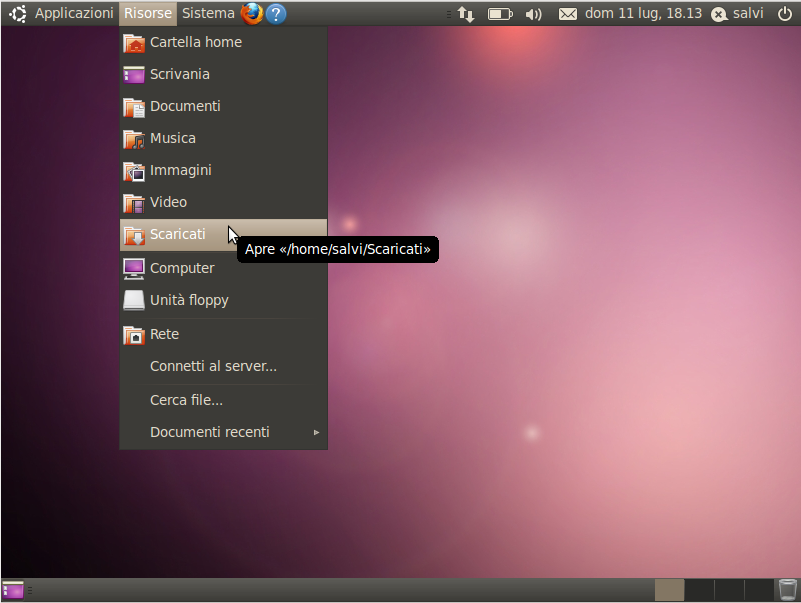Choose Cerca file... menu entry

click(223, 400)
